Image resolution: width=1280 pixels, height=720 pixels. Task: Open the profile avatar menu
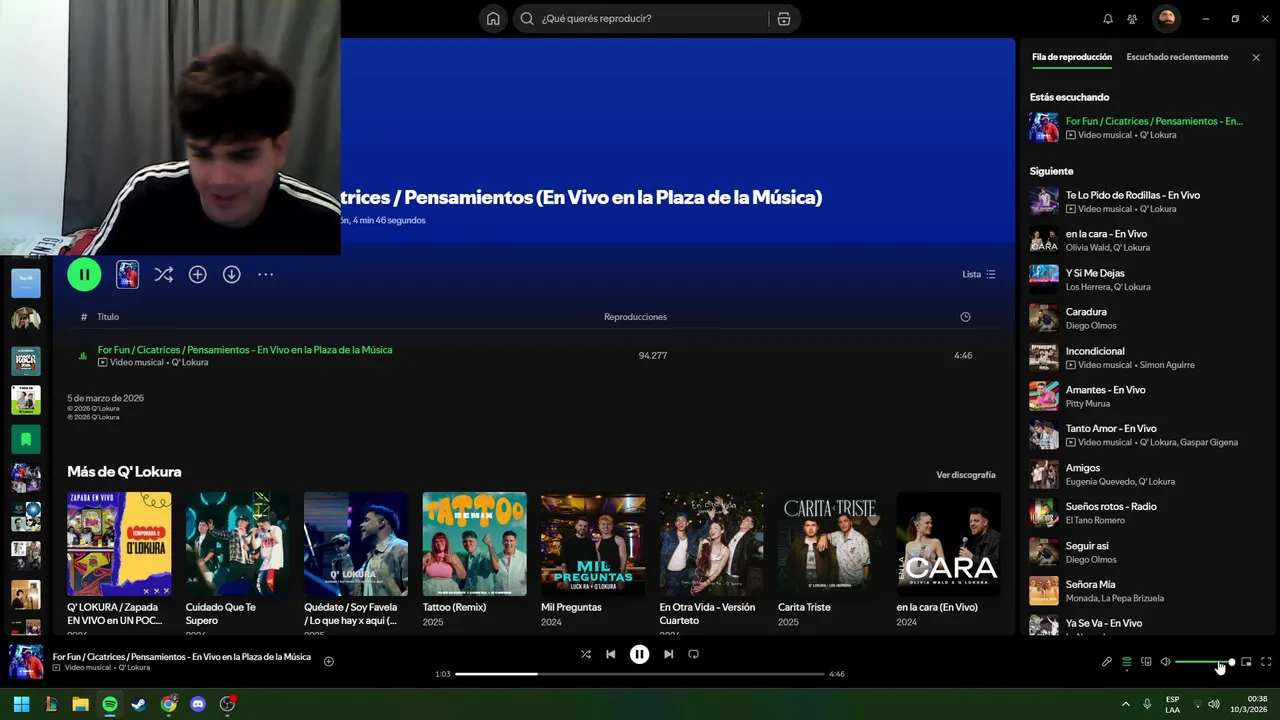pyautogui.click(x=1166, y=18)
